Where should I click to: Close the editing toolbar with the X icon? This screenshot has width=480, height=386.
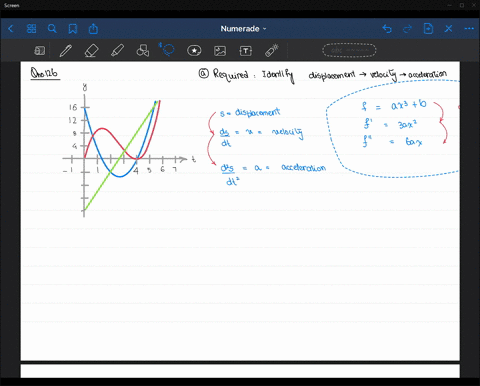[x=449, y=29]
